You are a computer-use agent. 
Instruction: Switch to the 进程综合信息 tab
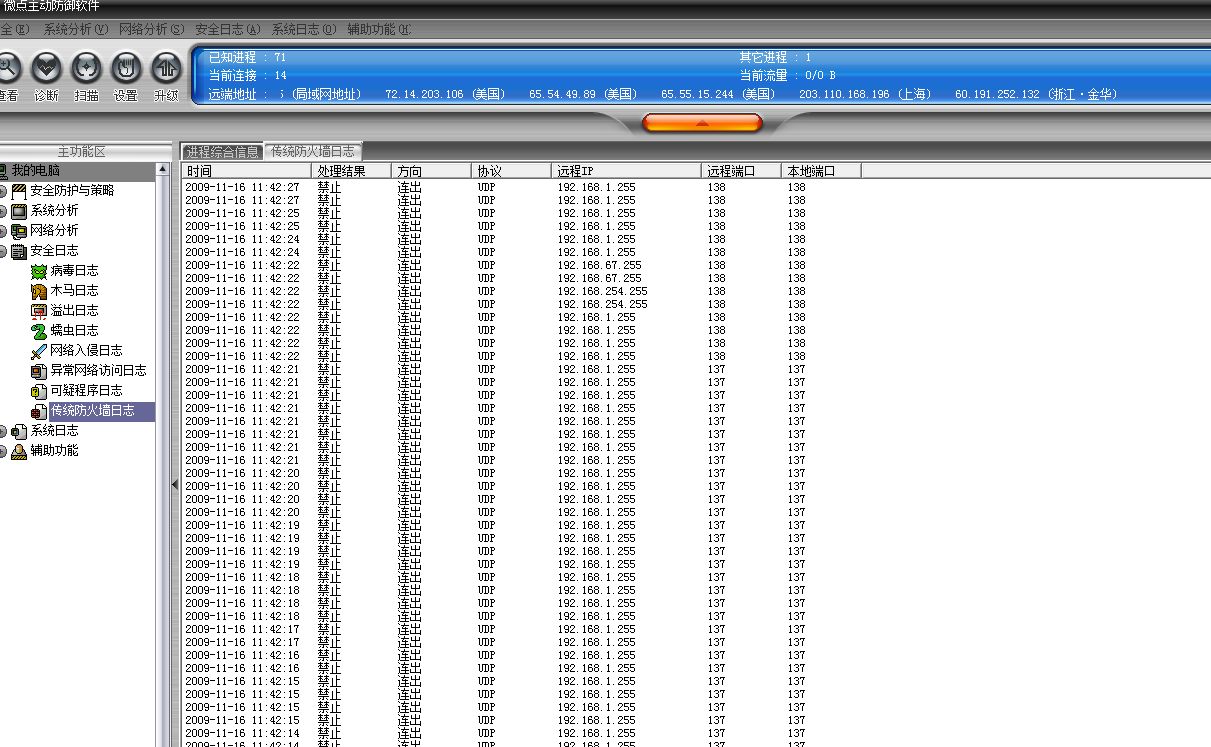pos(222,152)
